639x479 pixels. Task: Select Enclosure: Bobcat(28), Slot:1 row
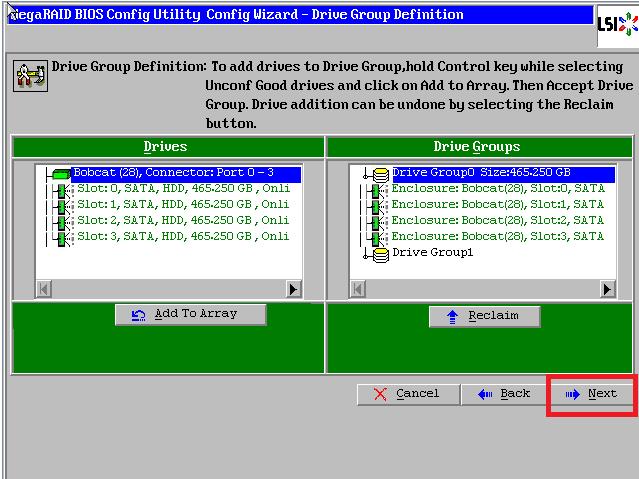[x=498, y=204]
